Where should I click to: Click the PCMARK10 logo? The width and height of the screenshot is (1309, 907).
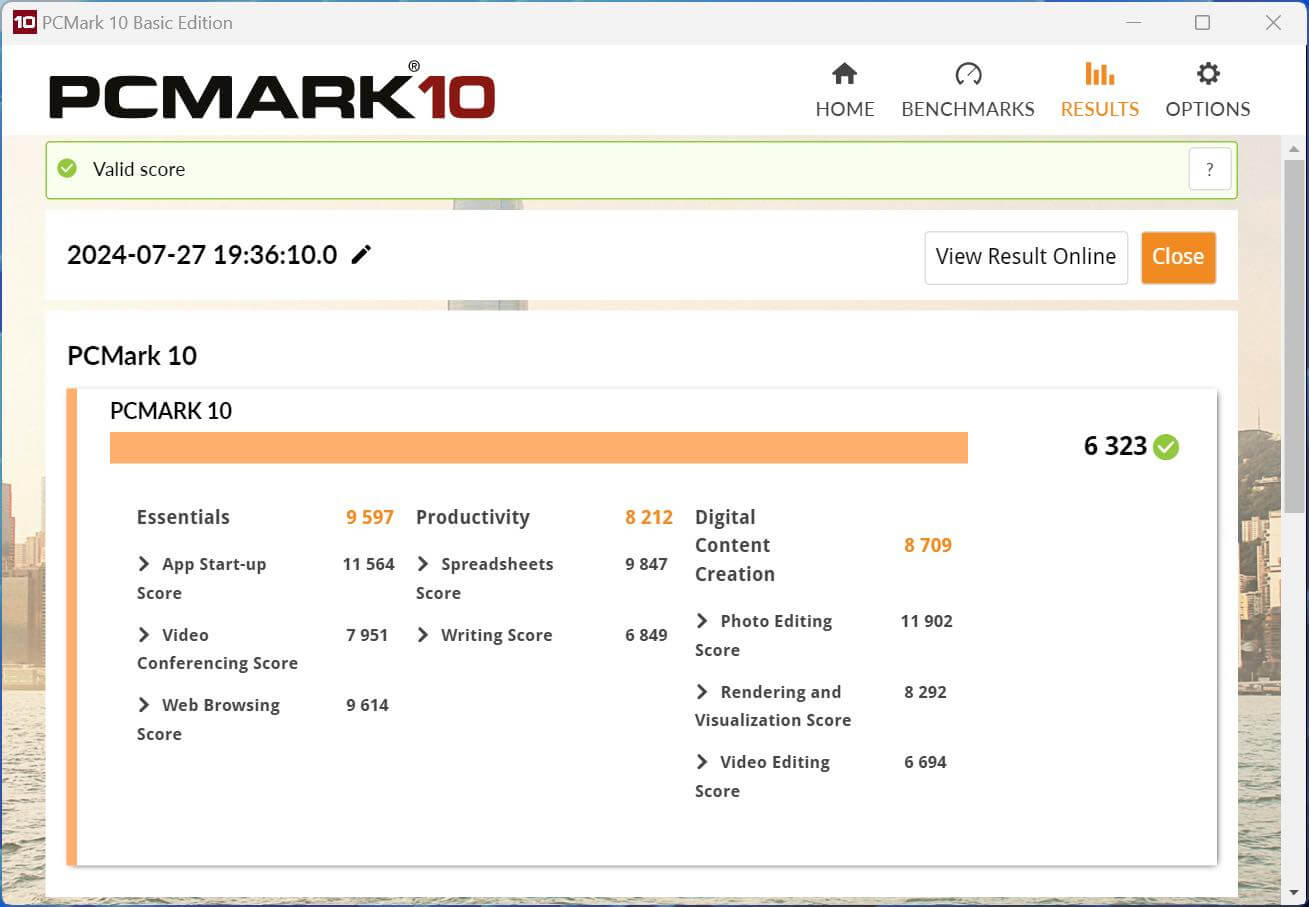click(272, 92)
